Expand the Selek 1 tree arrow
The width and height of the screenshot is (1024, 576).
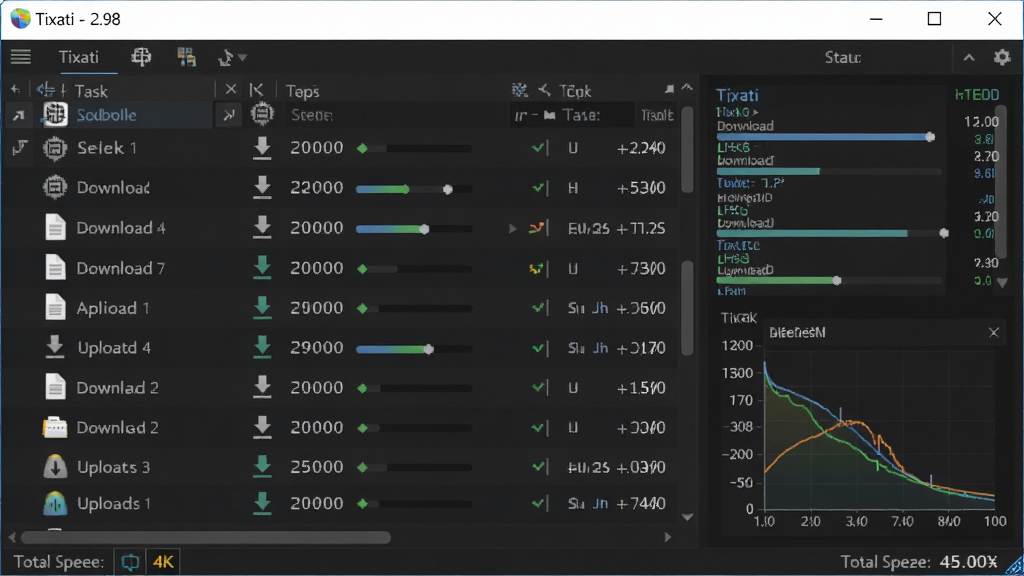20,148
